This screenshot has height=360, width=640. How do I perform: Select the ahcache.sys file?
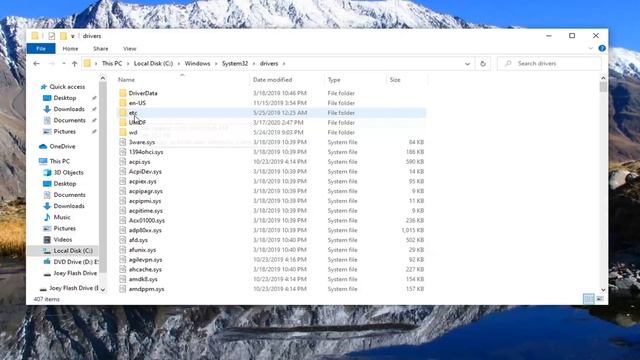145,269
